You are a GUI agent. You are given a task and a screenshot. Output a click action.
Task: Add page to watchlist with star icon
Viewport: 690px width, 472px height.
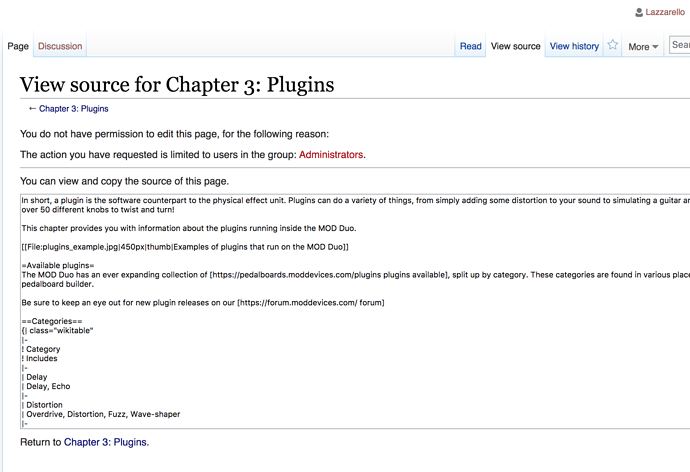coord(613,45)
